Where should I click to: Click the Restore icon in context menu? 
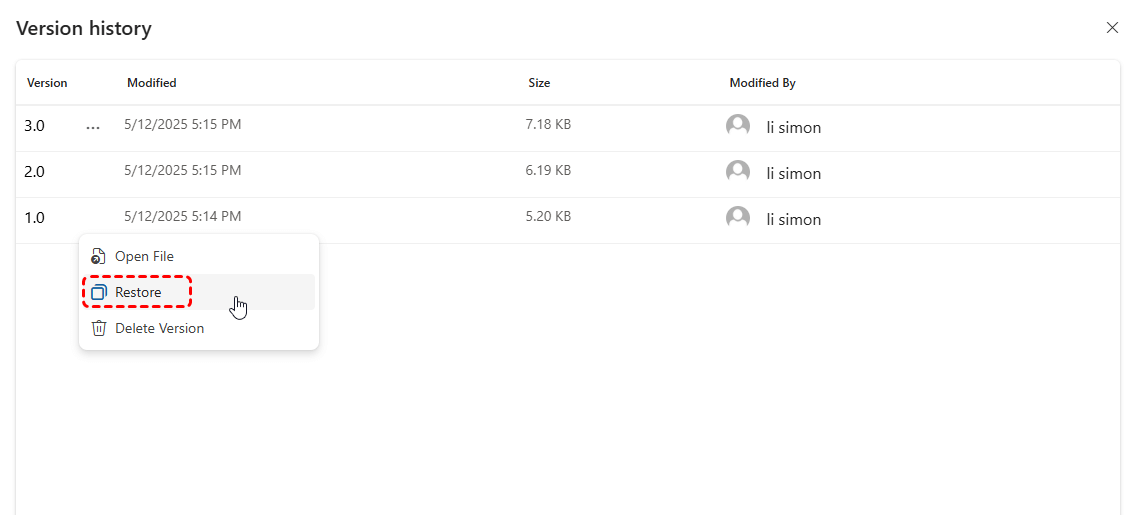click(98, 292)
